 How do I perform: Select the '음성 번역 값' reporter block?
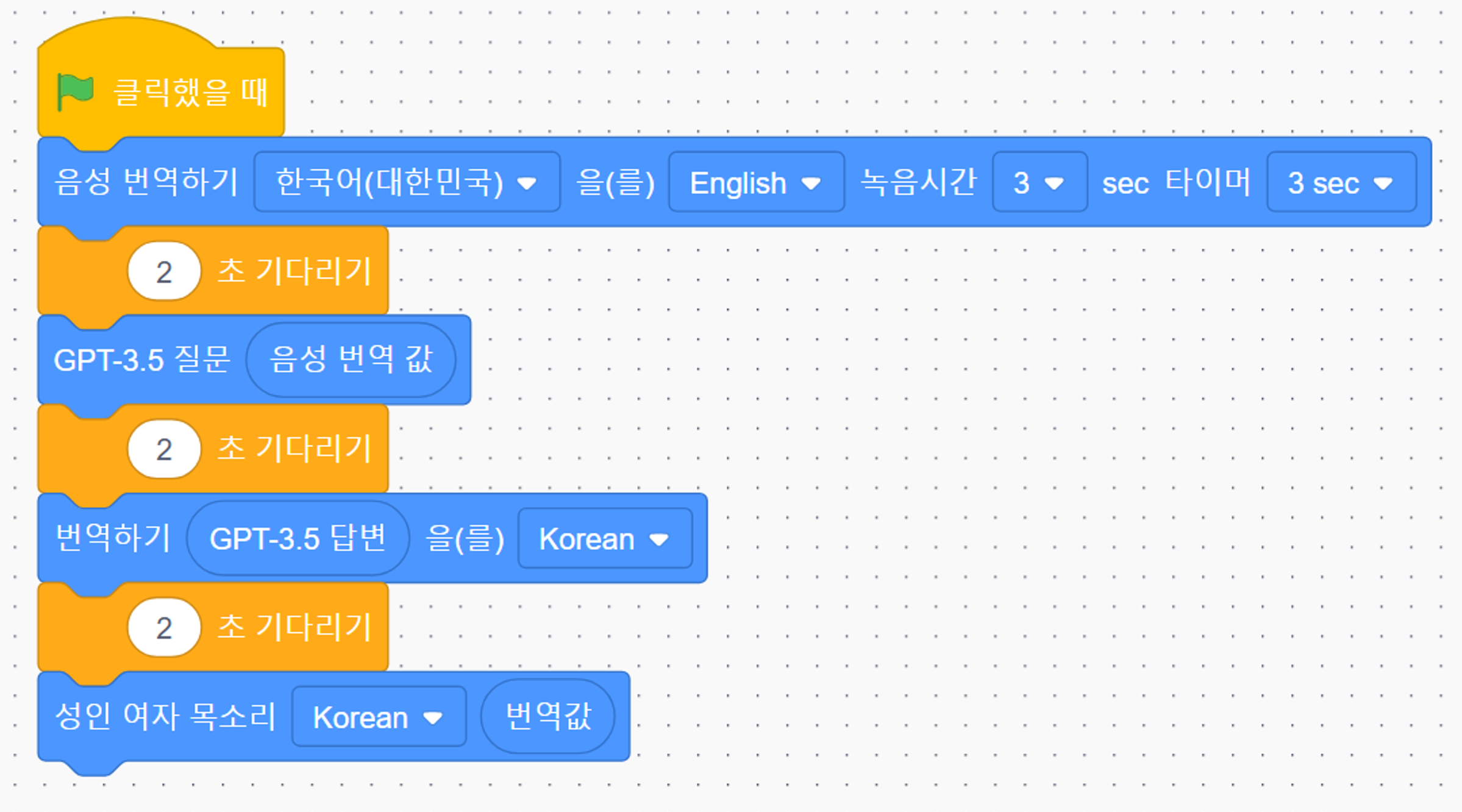click(351, 360)
